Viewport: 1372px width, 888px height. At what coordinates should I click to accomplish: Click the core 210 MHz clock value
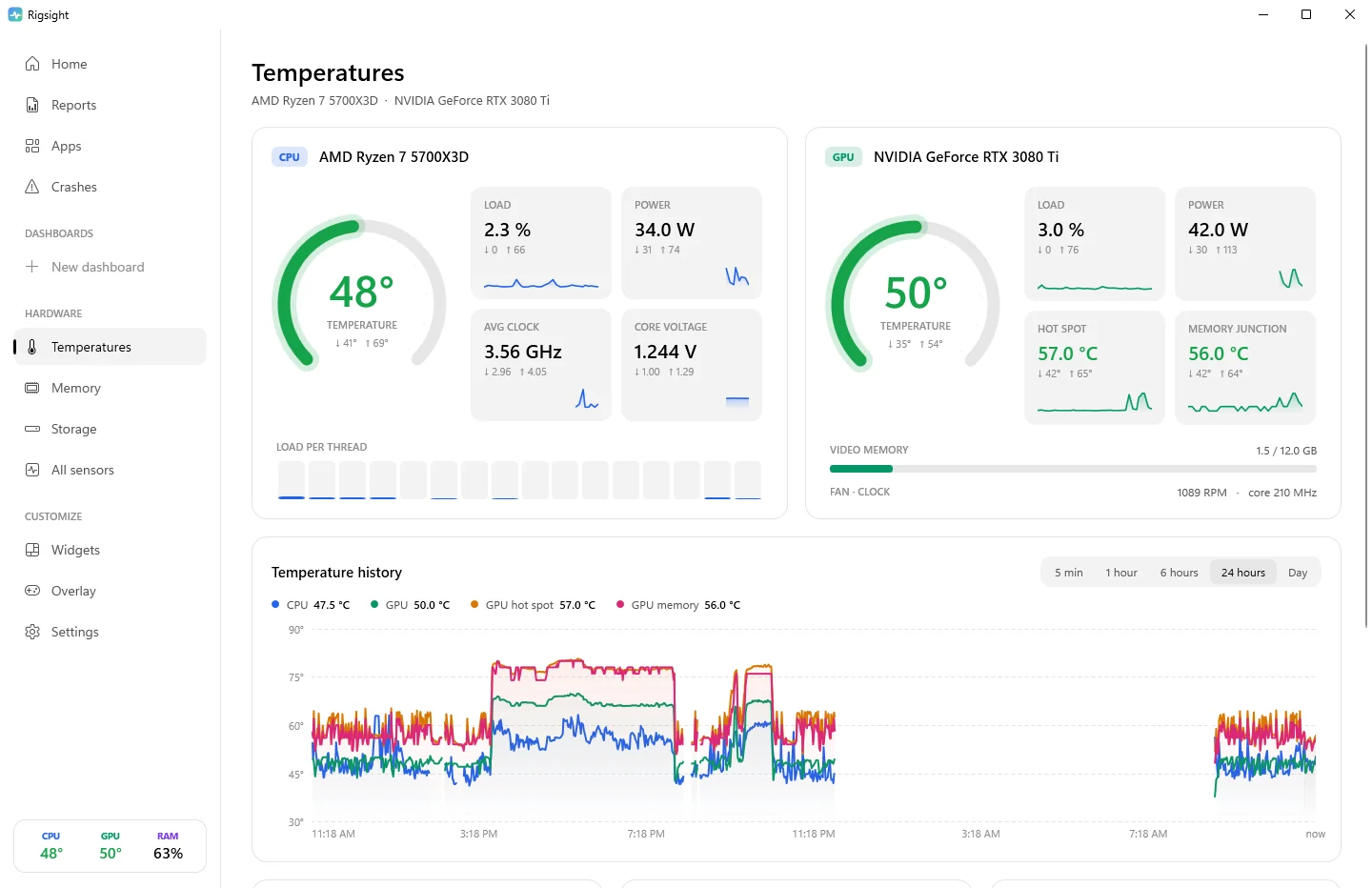[1282, 493]
